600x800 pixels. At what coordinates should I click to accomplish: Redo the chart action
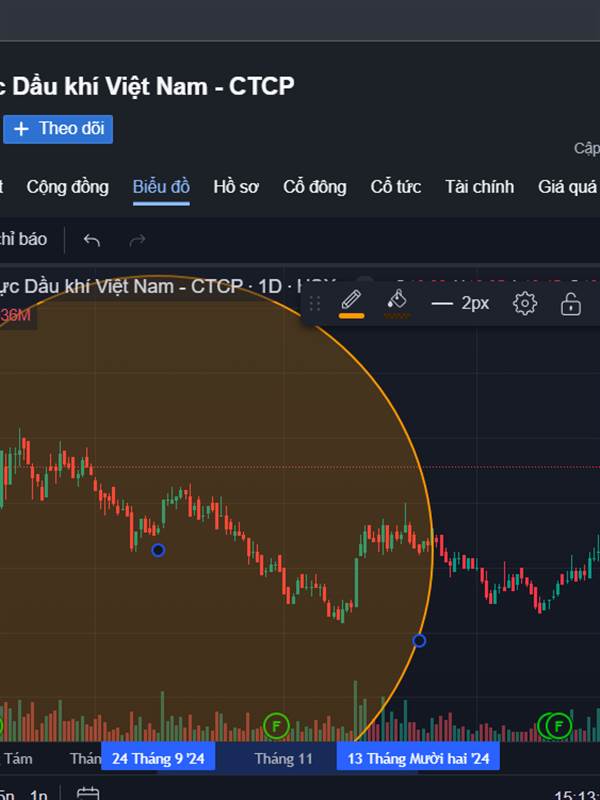137,240
